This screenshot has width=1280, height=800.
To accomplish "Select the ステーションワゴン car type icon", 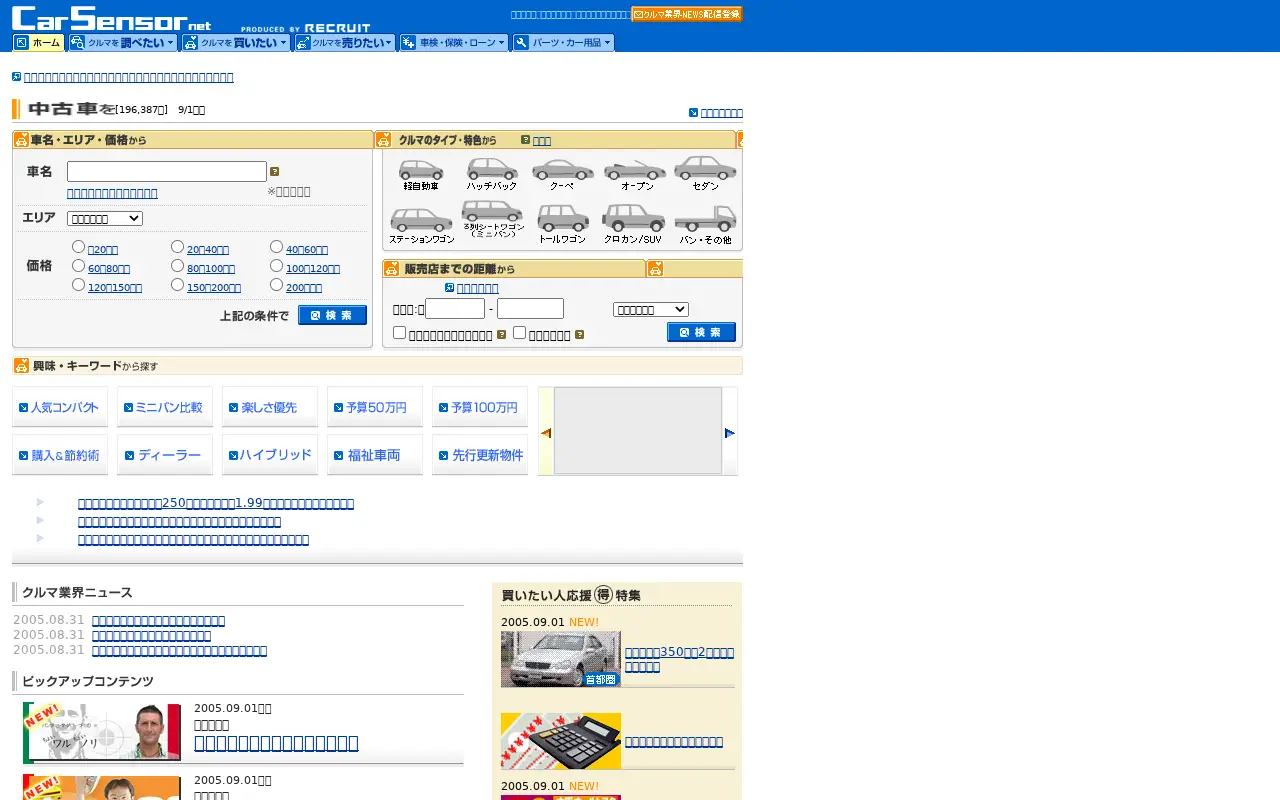I will pos(421,225).
